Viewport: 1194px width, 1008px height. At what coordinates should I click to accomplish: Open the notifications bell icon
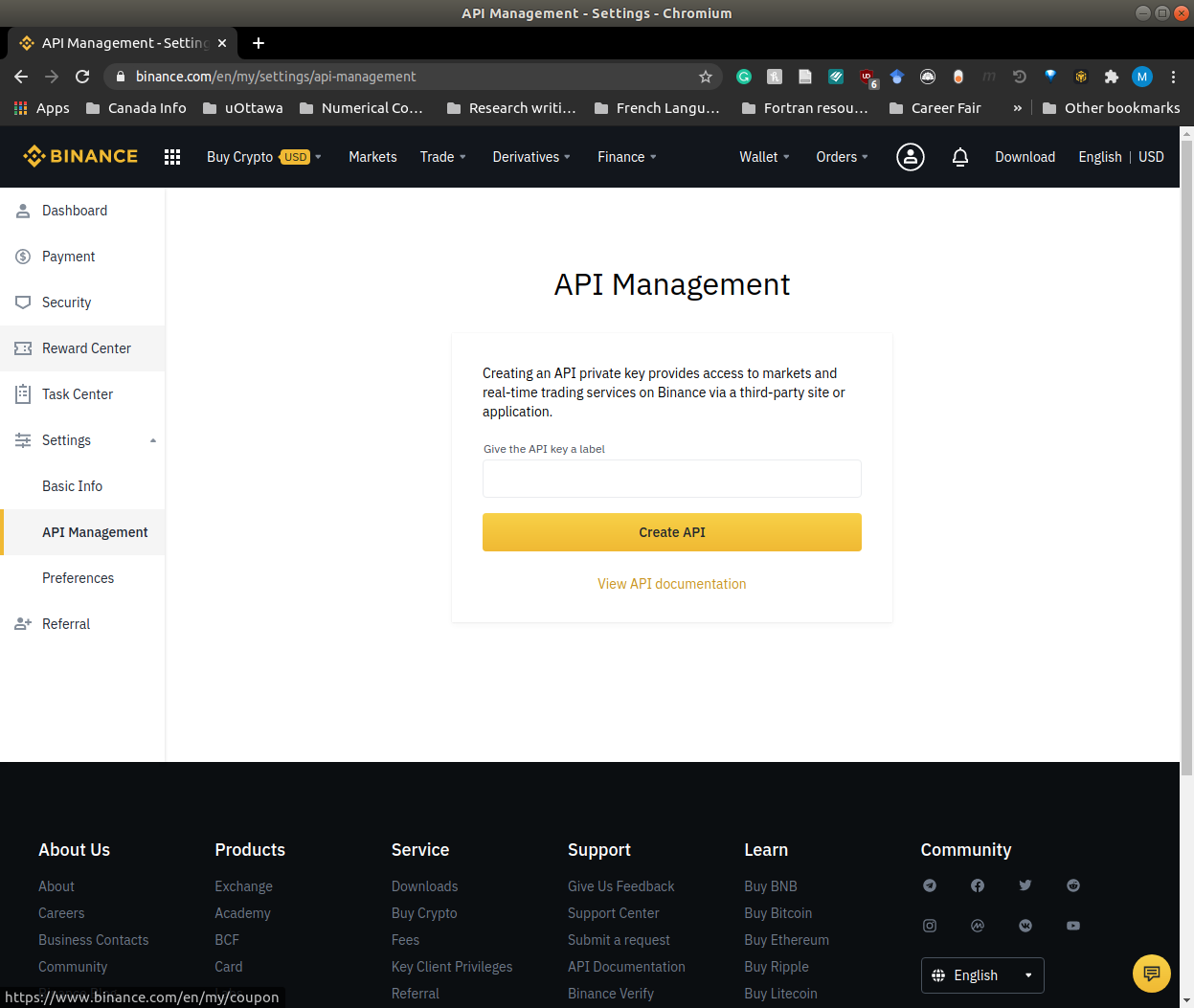coord(960,157)
